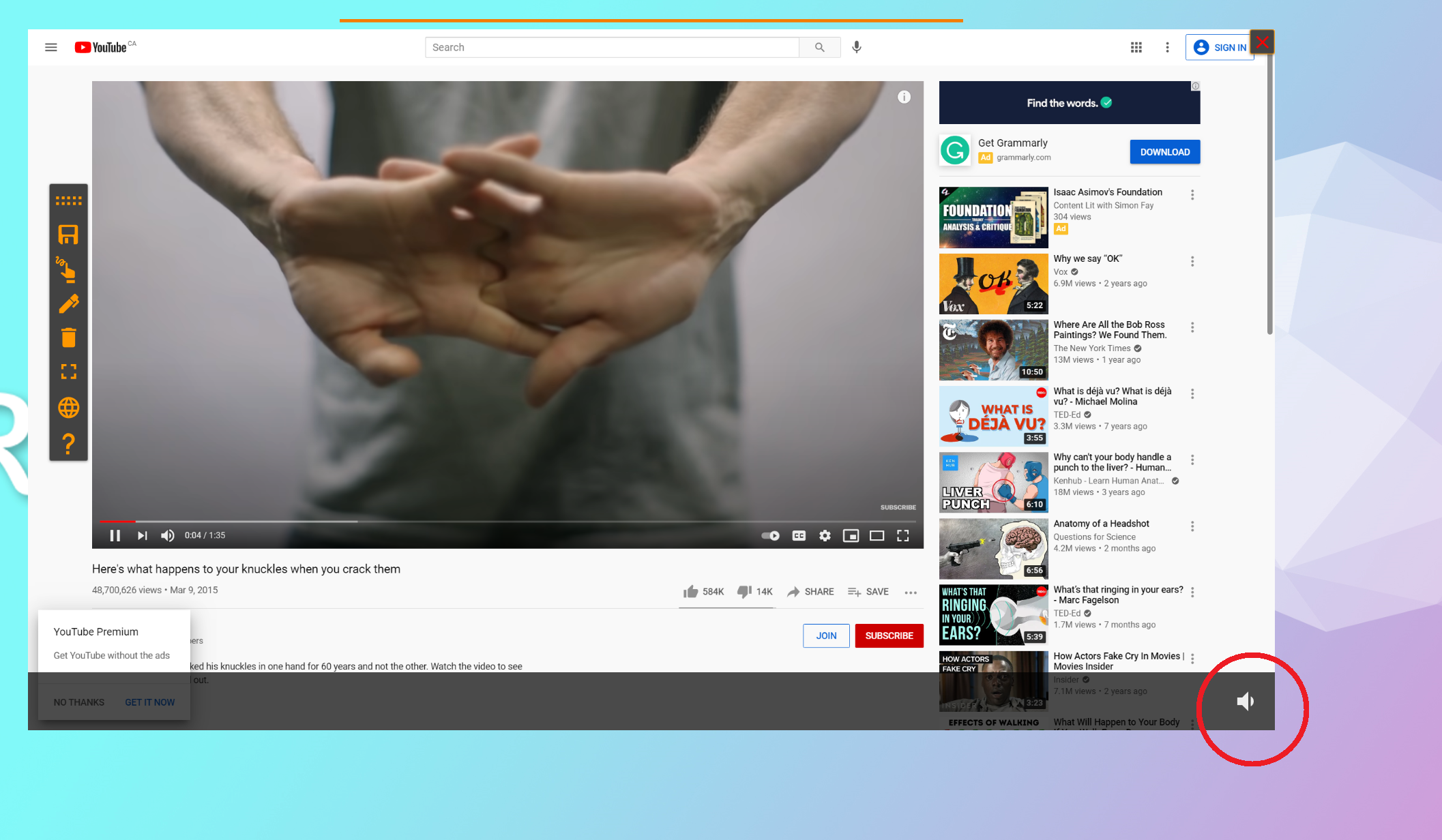Click the video info card icon

pos(904,97)
